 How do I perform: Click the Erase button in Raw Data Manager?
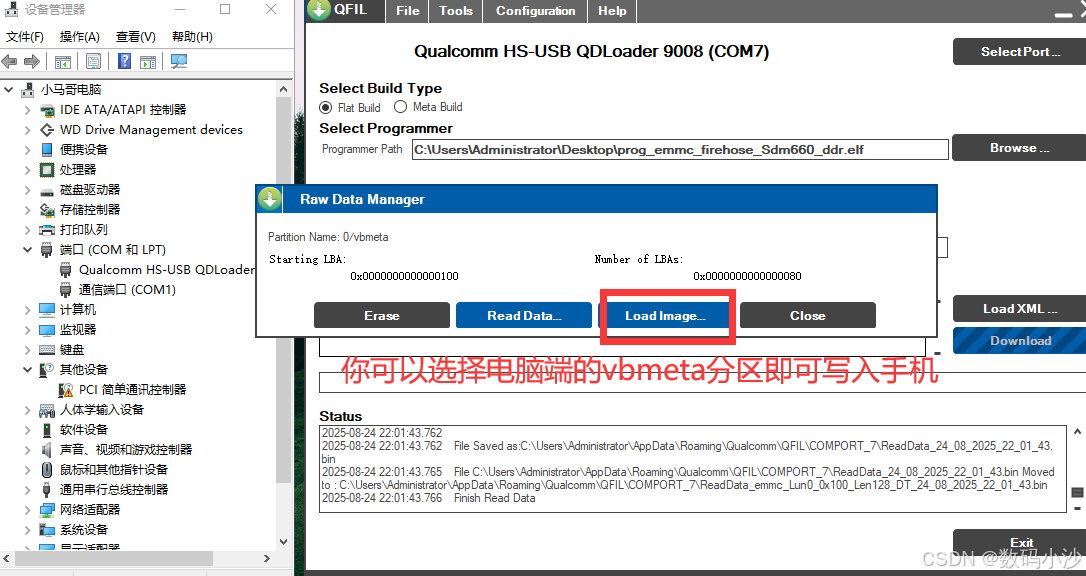tap(382, 316)
